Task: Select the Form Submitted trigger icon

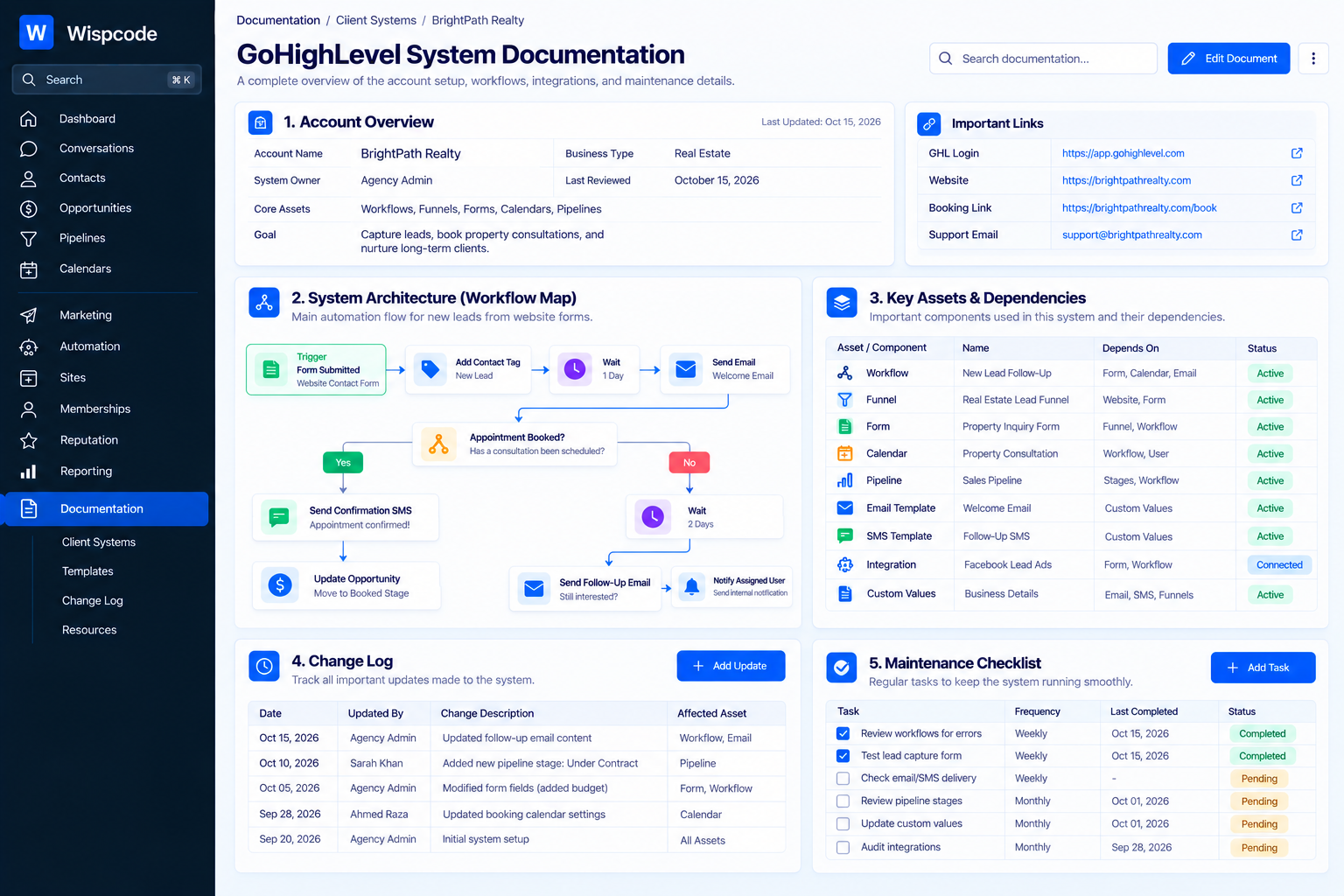Action: click(x=271, y=369)
